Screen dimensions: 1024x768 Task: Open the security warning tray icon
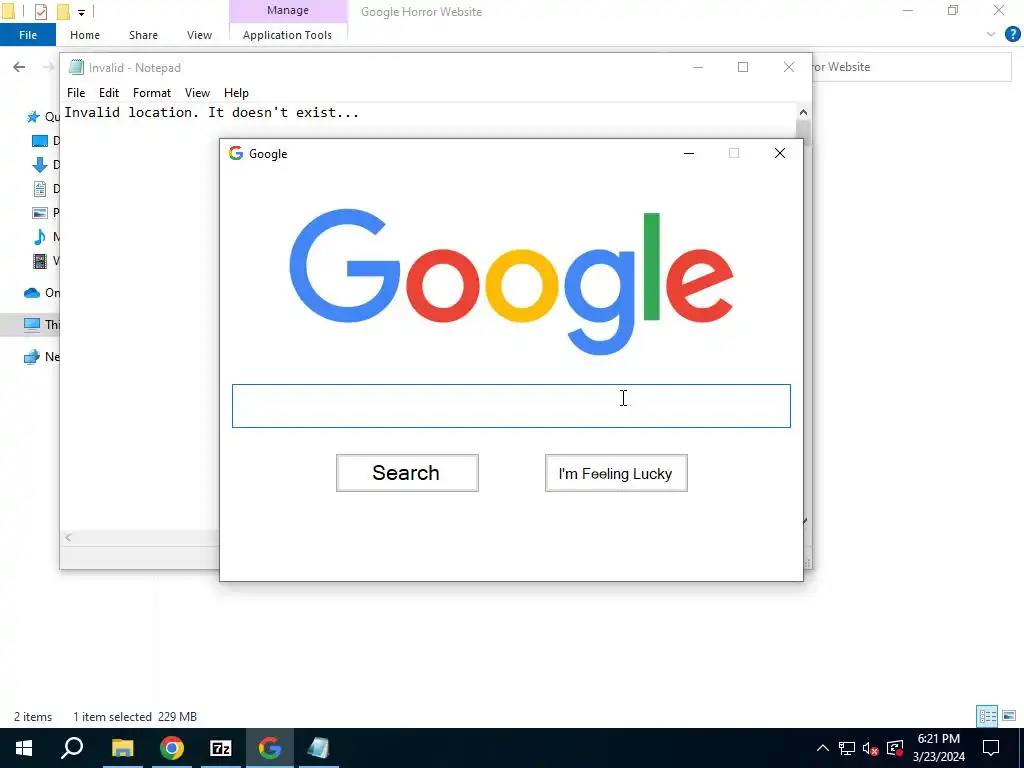[895, 748]
